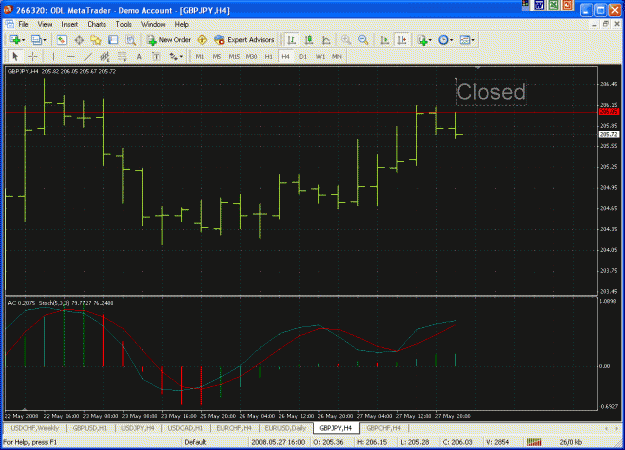The height and width of the screenshot is (450, 625).
Task: Open the Help menu
Action: click(181, 25)
